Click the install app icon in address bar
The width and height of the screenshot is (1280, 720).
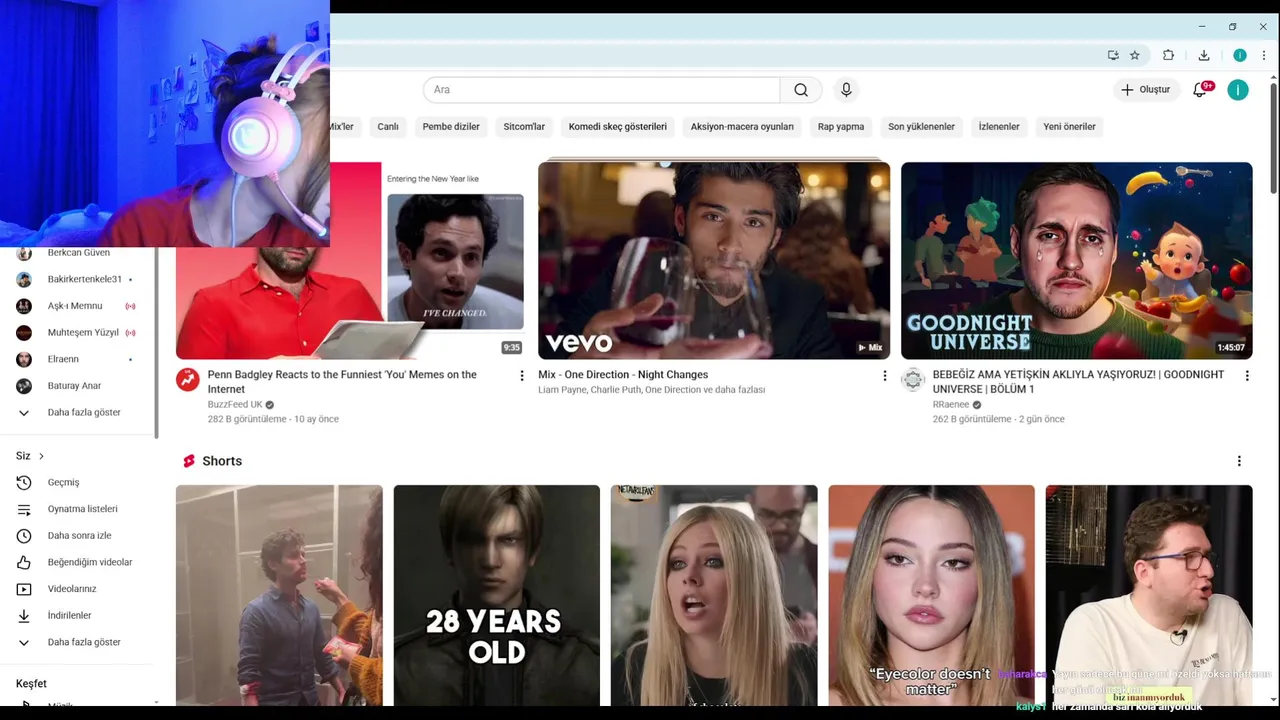pyautogui.click(x=1113, y=55)
